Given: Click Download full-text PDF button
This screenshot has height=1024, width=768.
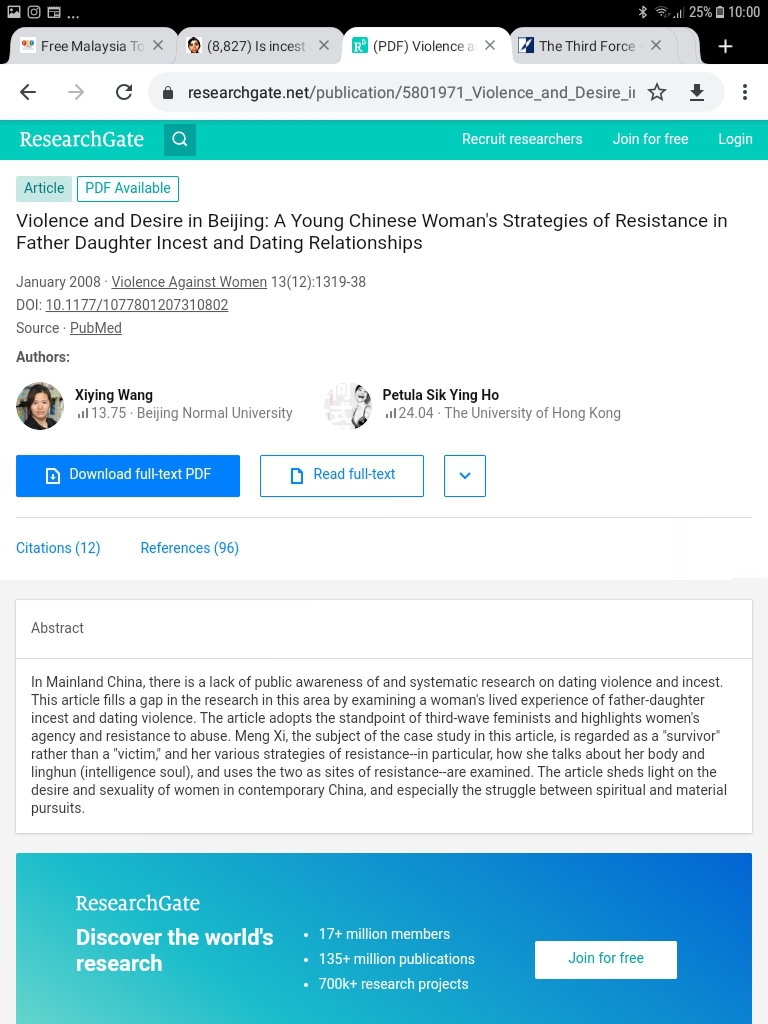Looking at the screenshot, I should coord(128,476).
